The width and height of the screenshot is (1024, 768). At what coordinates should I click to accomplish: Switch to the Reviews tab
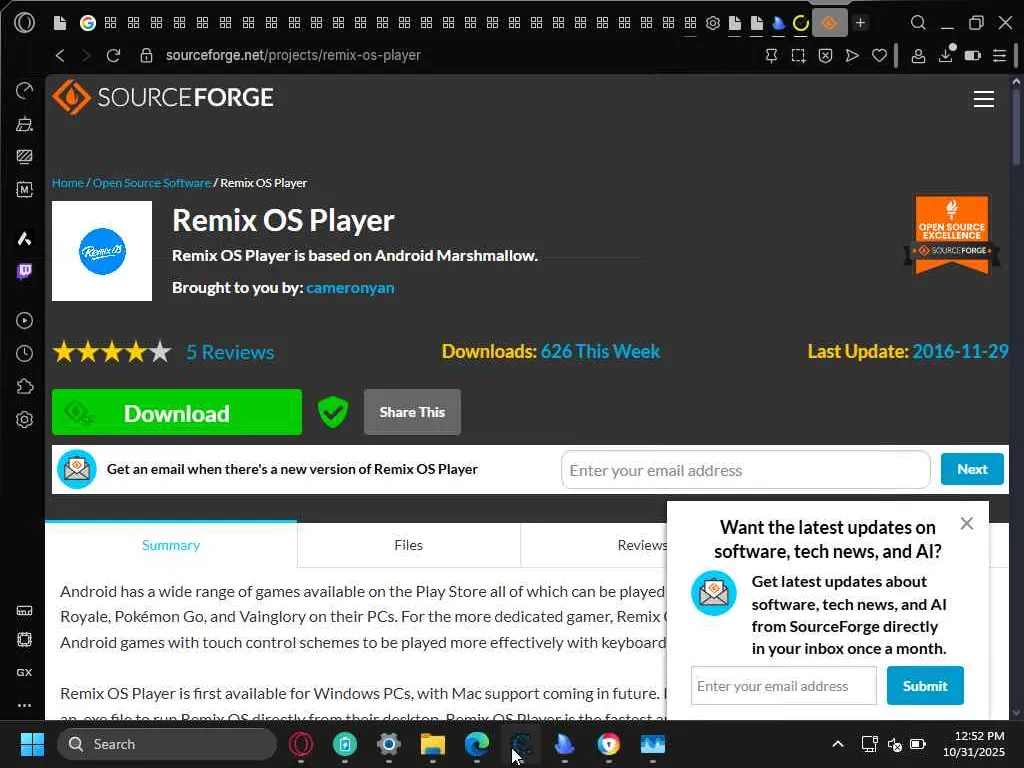[x=643, y=545]
